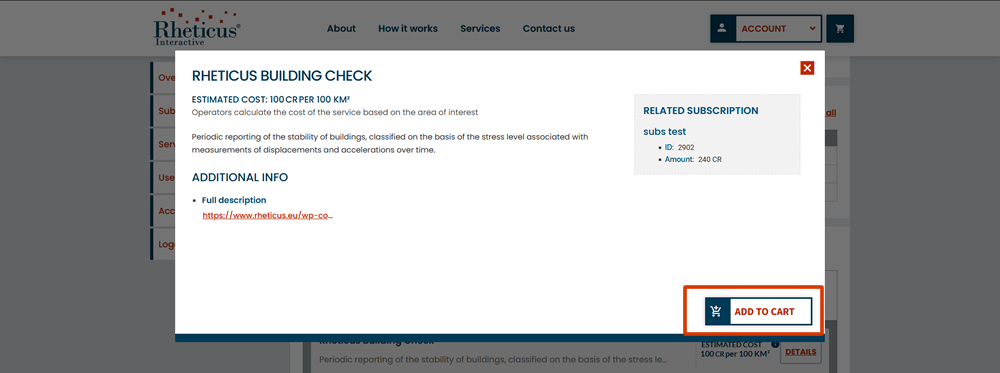This screenshot has height=373, width=1000.
Task: Open the About menu item
Action: [341, 29]
